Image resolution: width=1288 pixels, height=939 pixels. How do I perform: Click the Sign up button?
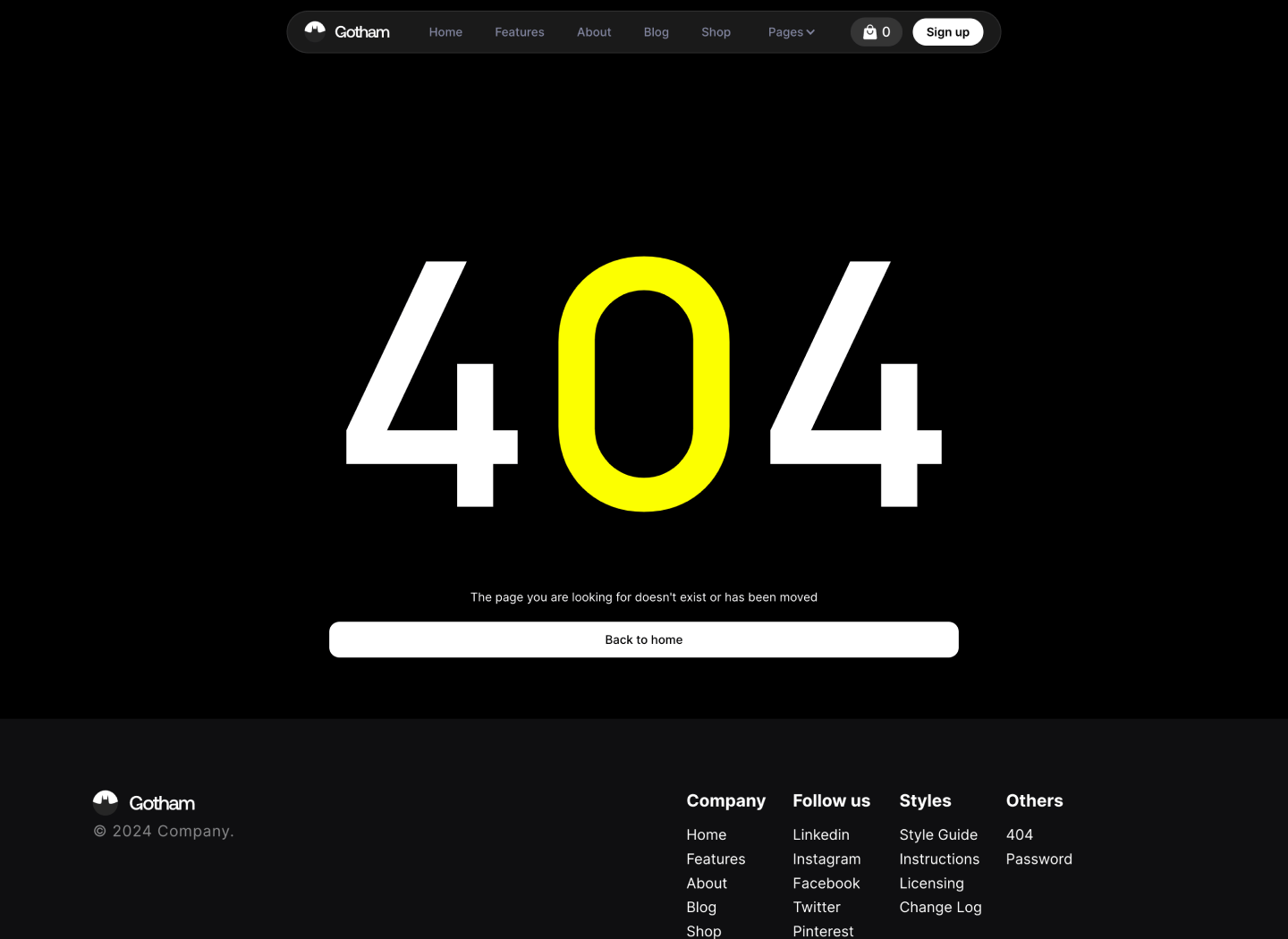coord(947,31)
